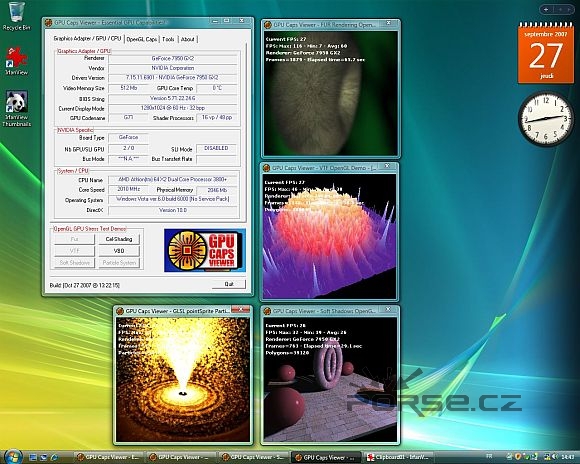Click the Current Display Mode field
This screenshot has height=464, width=580.
click(173, 108)
